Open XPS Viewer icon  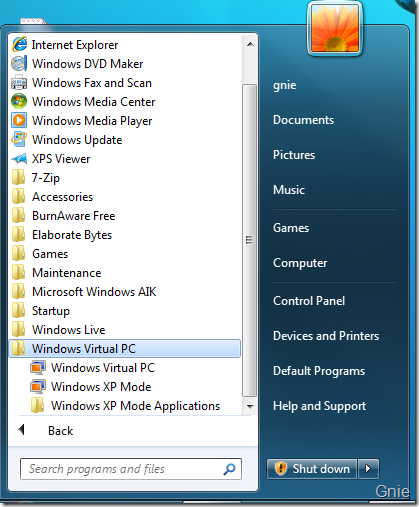click(x=19, y=159)
